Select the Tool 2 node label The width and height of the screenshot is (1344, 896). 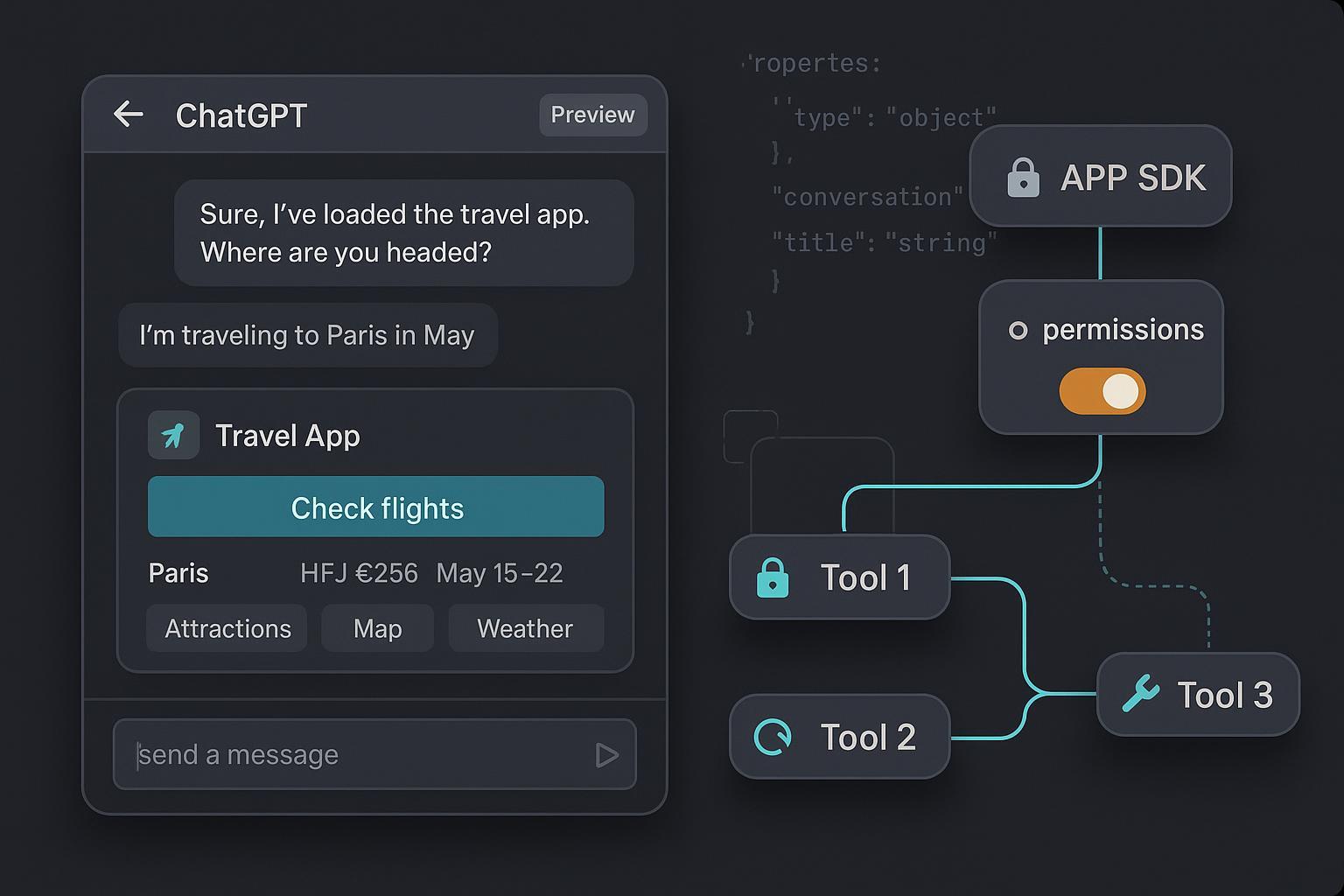click(x=867, y=738)
